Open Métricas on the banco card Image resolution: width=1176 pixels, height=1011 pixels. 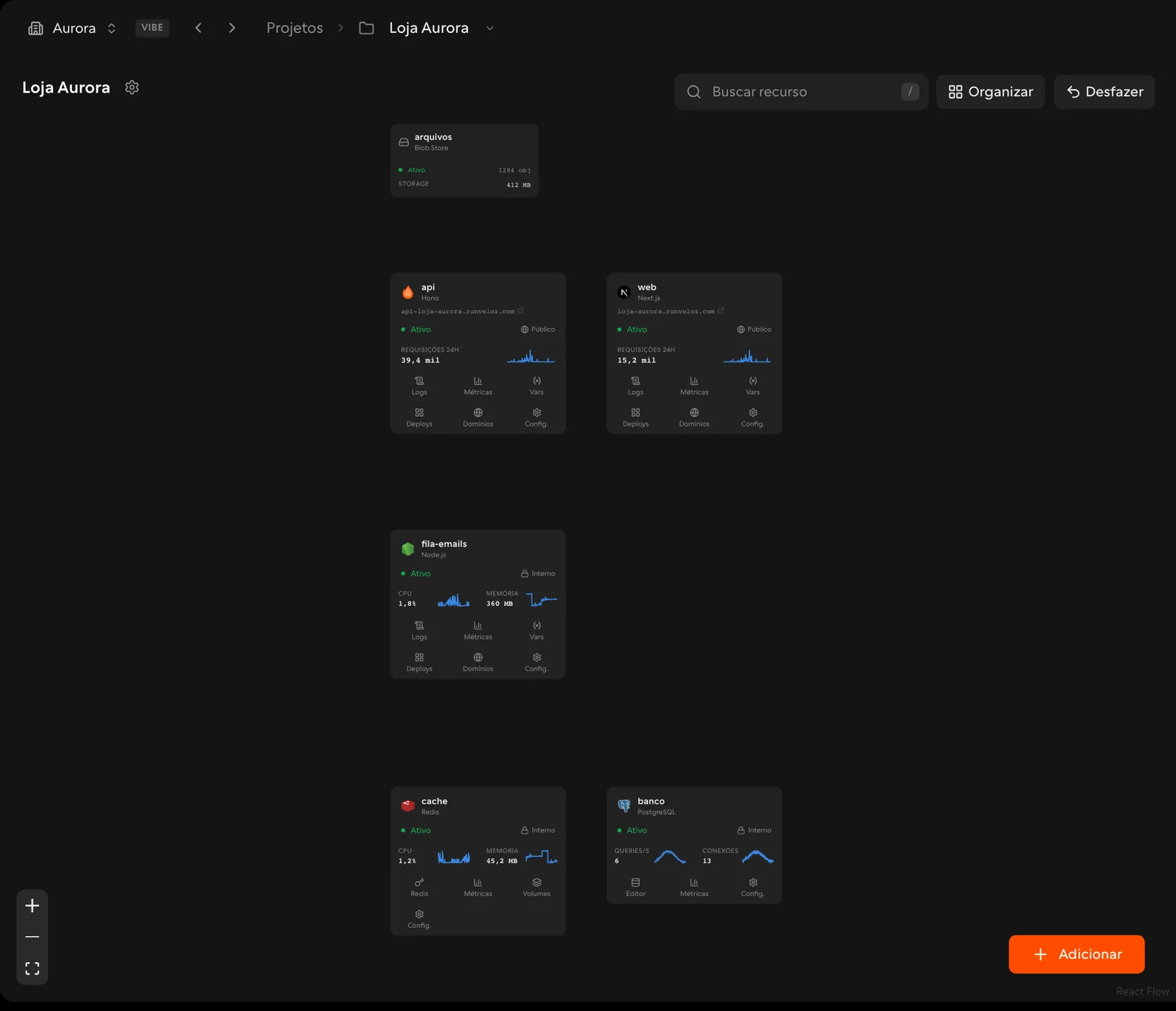[x=695, y=887]
